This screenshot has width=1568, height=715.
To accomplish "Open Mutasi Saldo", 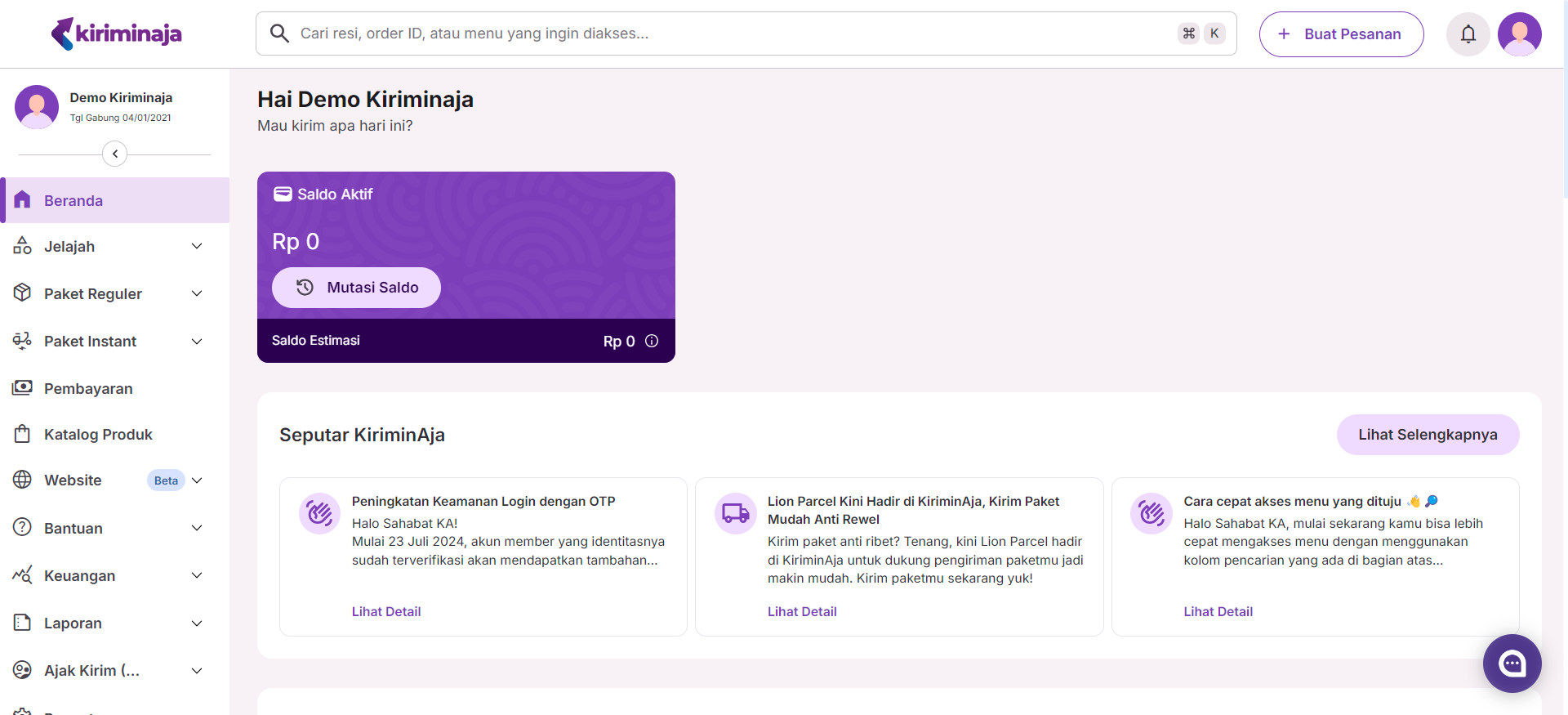I will (x=356, y=288).
